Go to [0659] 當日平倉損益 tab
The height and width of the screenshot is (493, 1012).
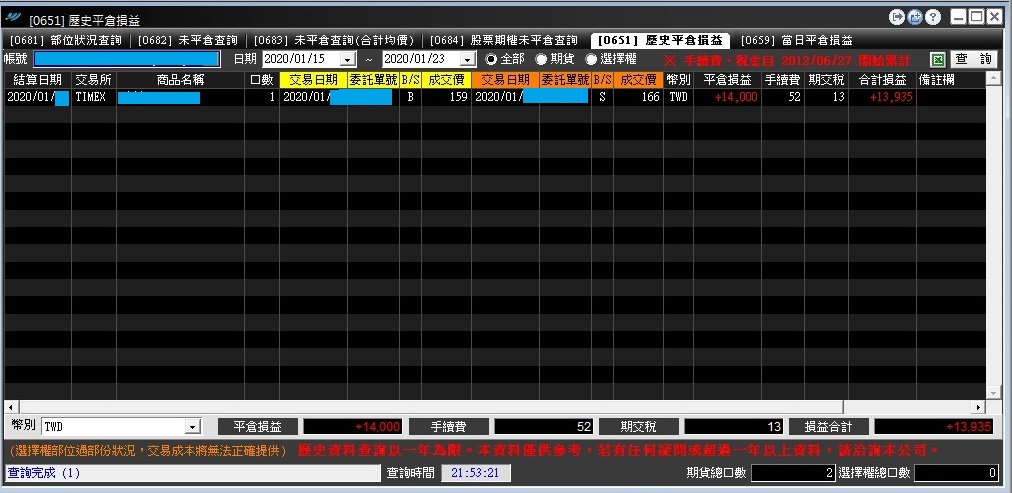796,41
